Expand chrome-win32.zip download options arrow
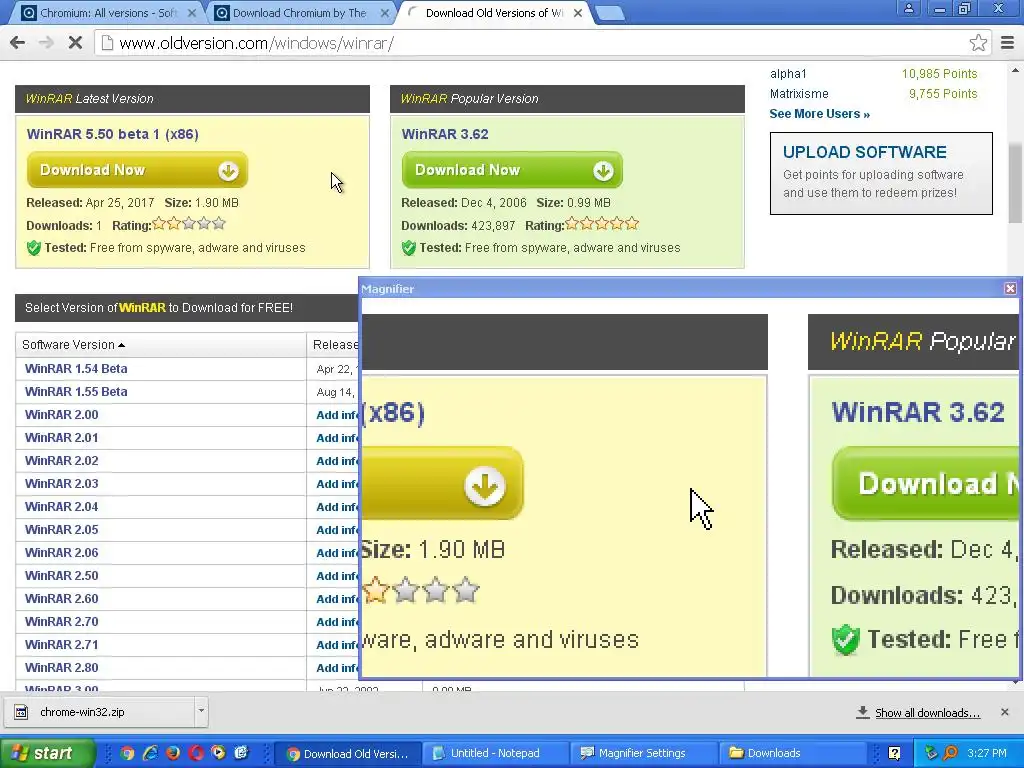Screen dimensions: 1024x768 point(201,712)
